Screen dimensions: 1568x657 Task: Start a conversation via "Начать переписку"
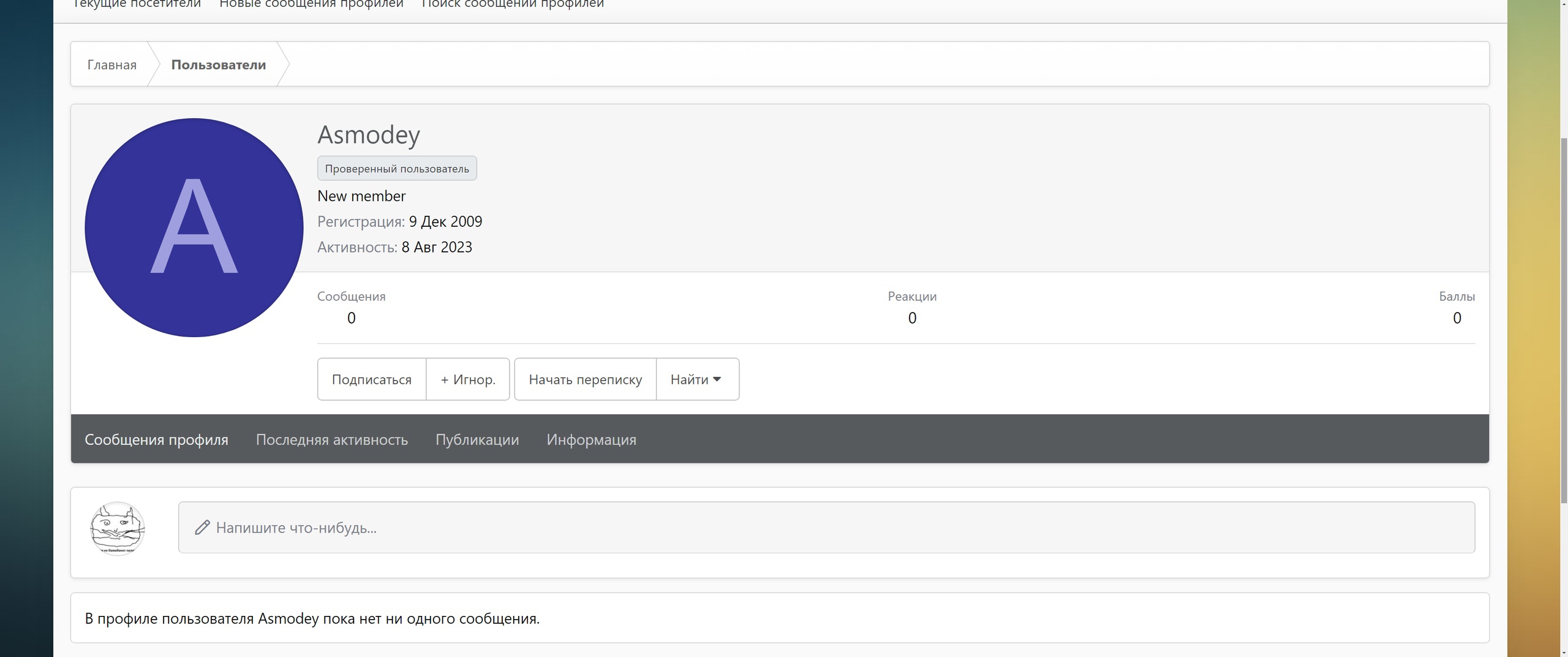click(585, 379)
